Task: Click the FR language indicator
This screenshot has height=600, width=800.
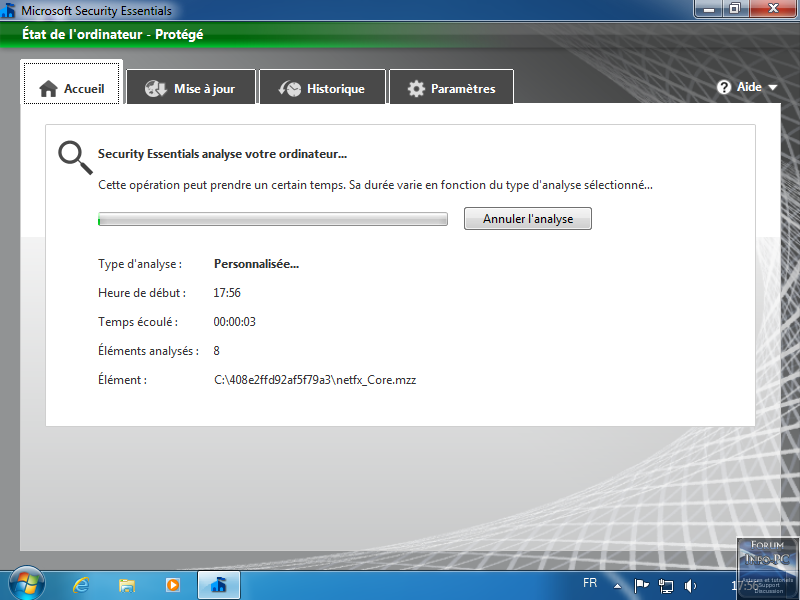Action: coord(591,583)
